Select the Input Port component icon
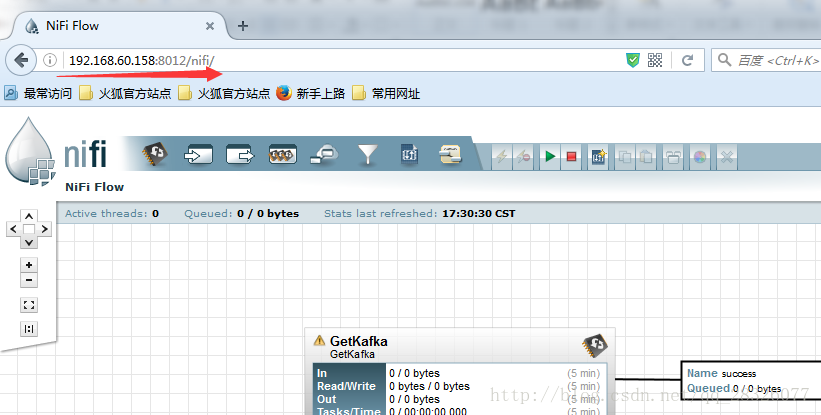The height and width of the screenshot is (415, 821). pyautogui.click(x=198, y=155)
